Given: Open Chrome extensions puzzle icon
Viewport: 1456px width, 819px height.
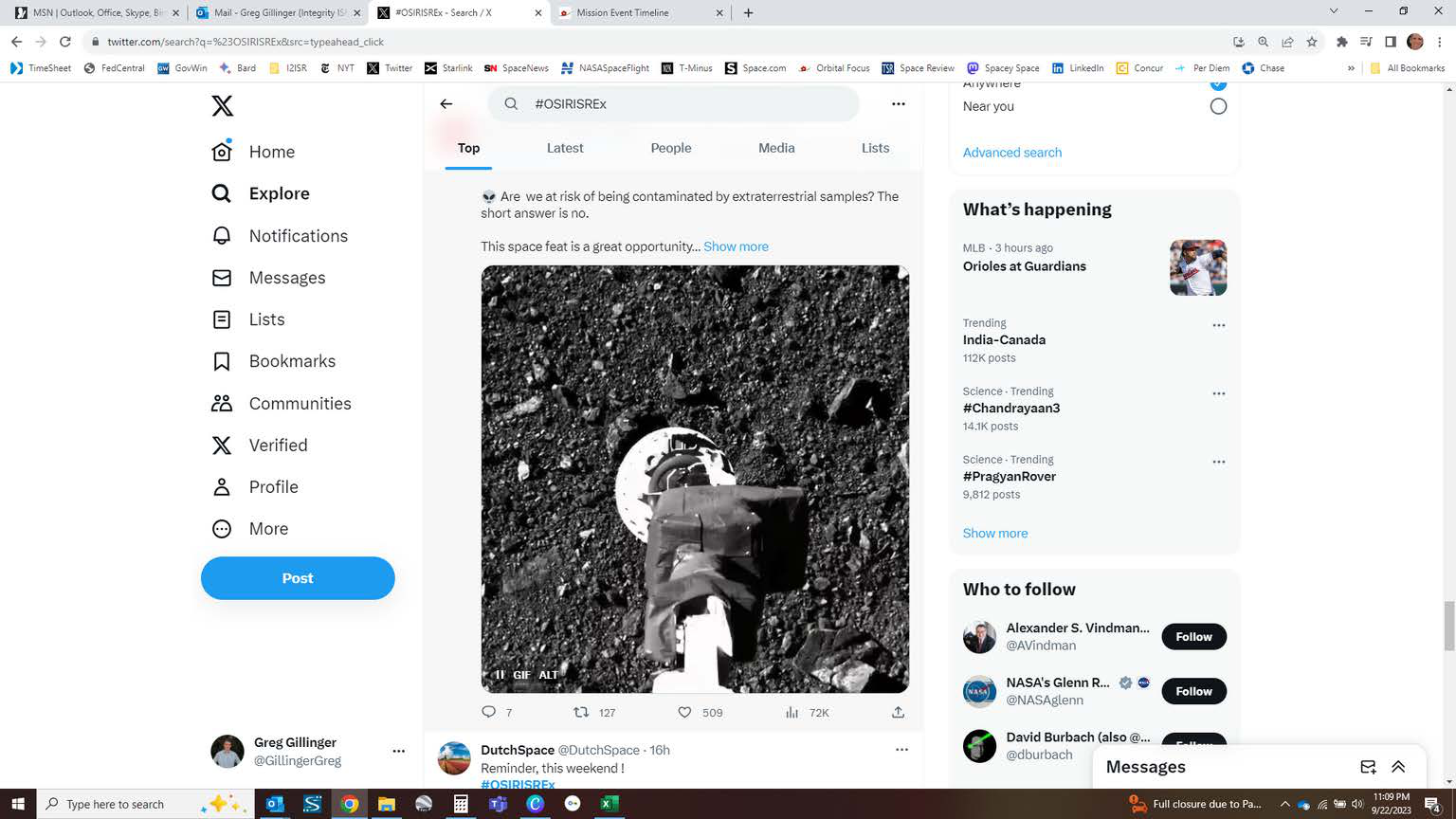Looking at the screenshot, I should point(1341,42).
